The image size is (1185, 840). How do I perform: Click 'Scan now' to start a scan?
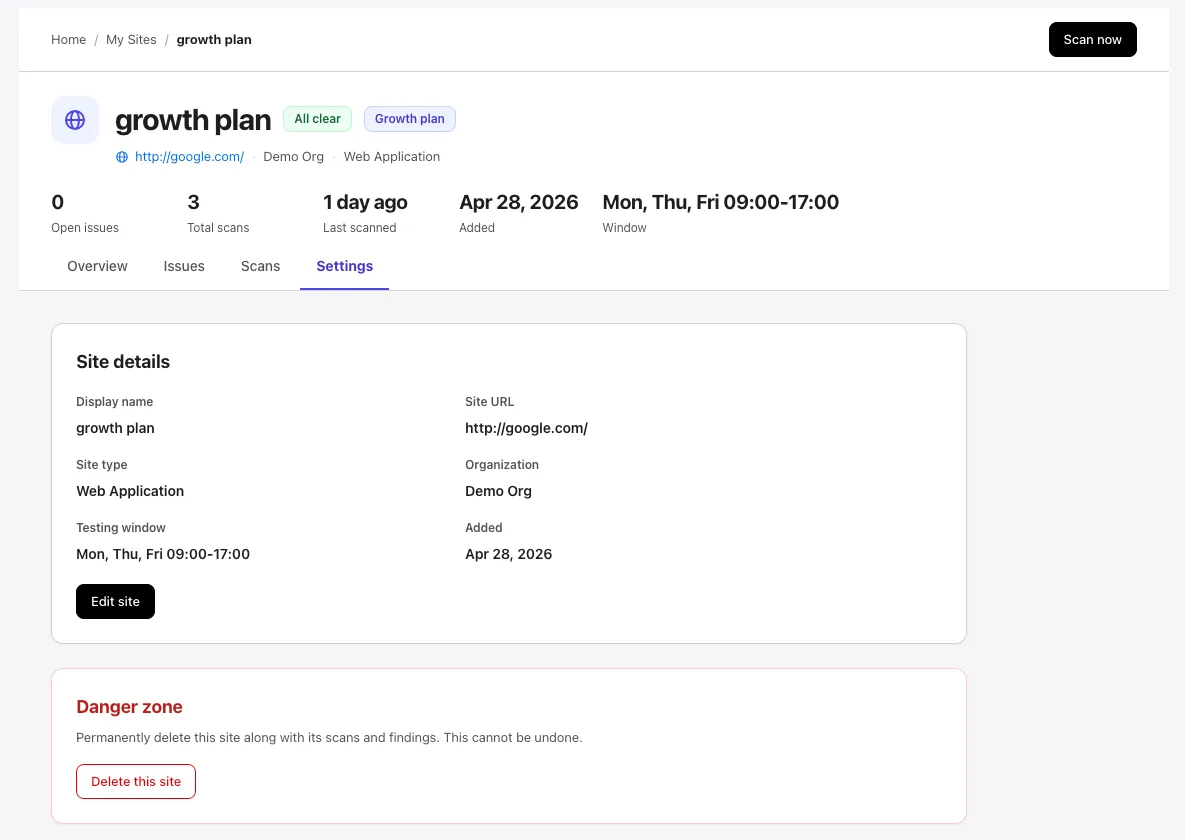click(1092, 39)
